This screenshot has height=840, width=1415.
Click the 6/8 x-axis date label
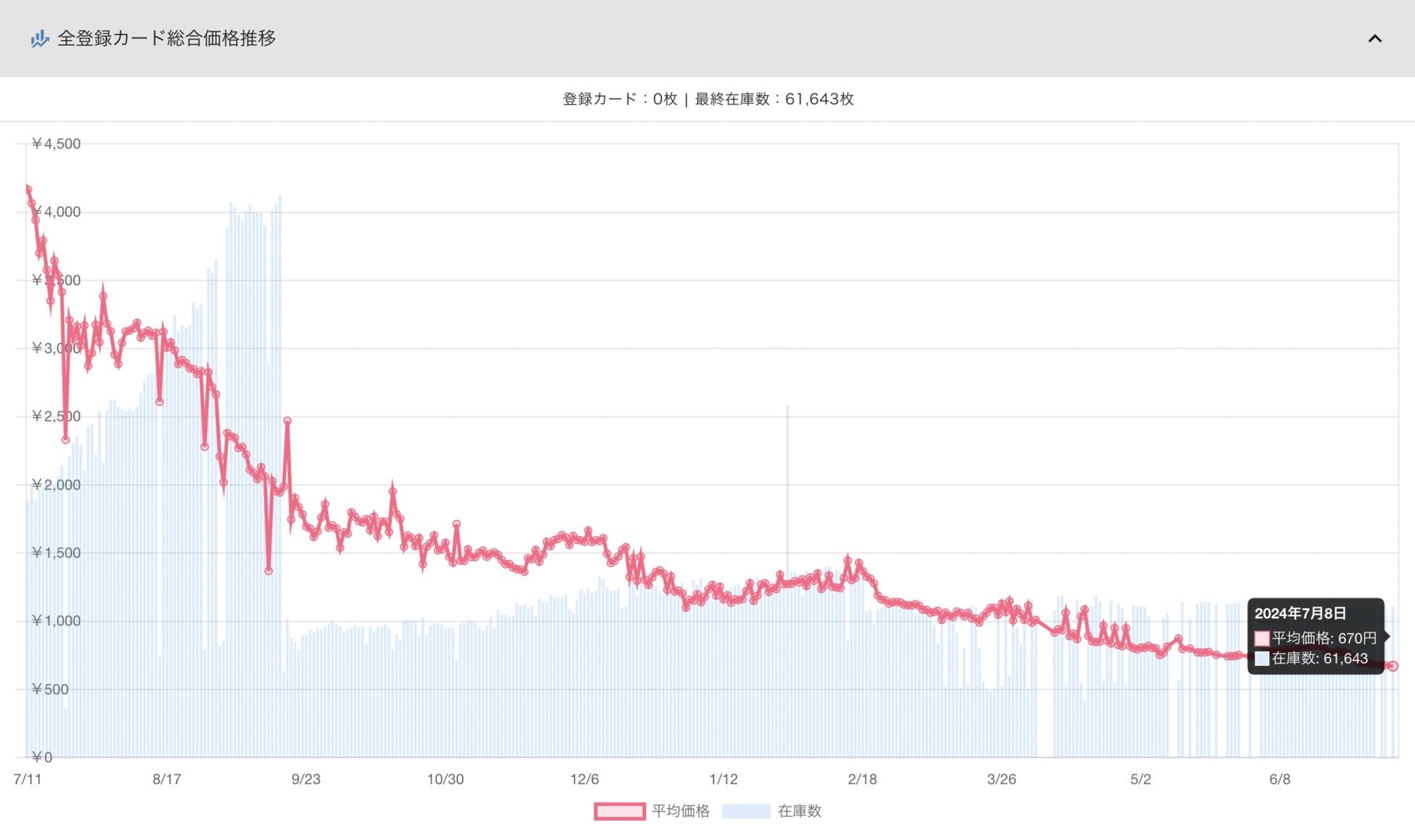click(1279, 780)
